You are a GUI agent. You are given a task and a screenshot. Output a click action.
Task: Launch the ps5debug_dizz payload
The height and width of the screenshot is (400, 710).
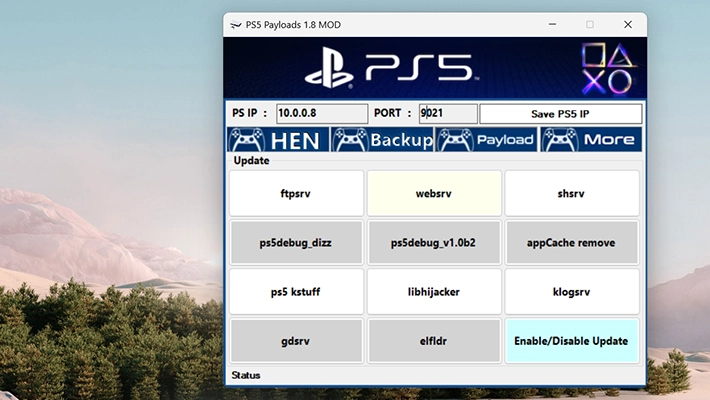pos(296,242)
